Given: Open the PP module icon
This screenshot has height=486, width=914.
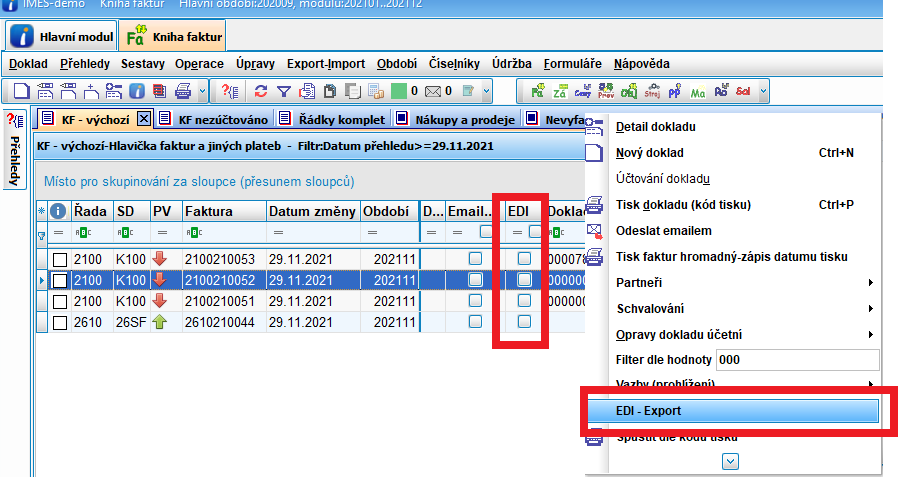Looking at the screenshot, I should click(x=674, y=91).
